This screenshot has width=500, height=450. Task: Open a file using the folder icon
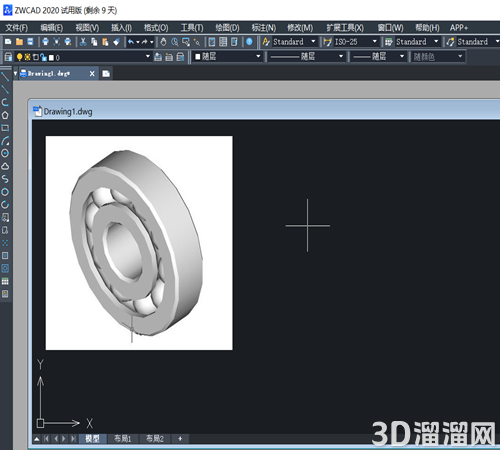pyautogui.click(x=19, y=42)
